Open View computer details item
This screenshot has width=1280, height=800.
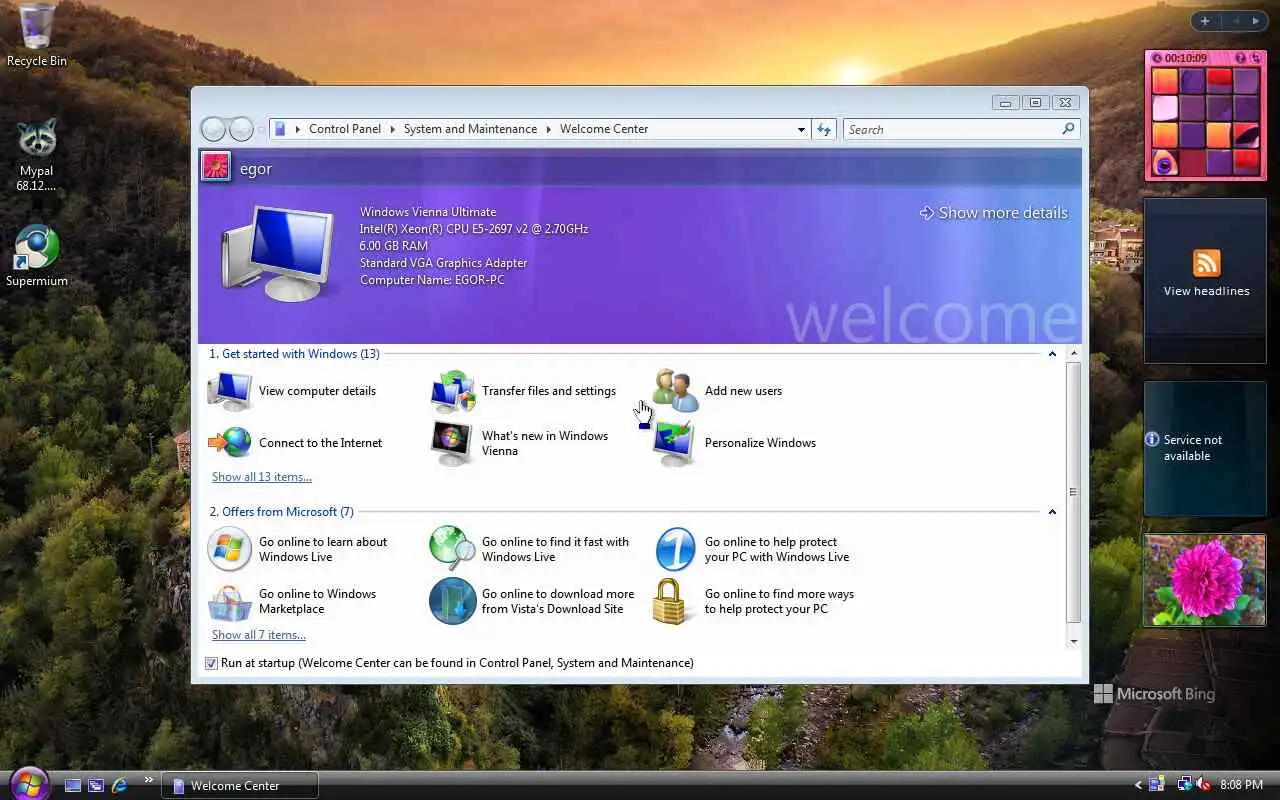pyautogui.click(x=292, y=391)
